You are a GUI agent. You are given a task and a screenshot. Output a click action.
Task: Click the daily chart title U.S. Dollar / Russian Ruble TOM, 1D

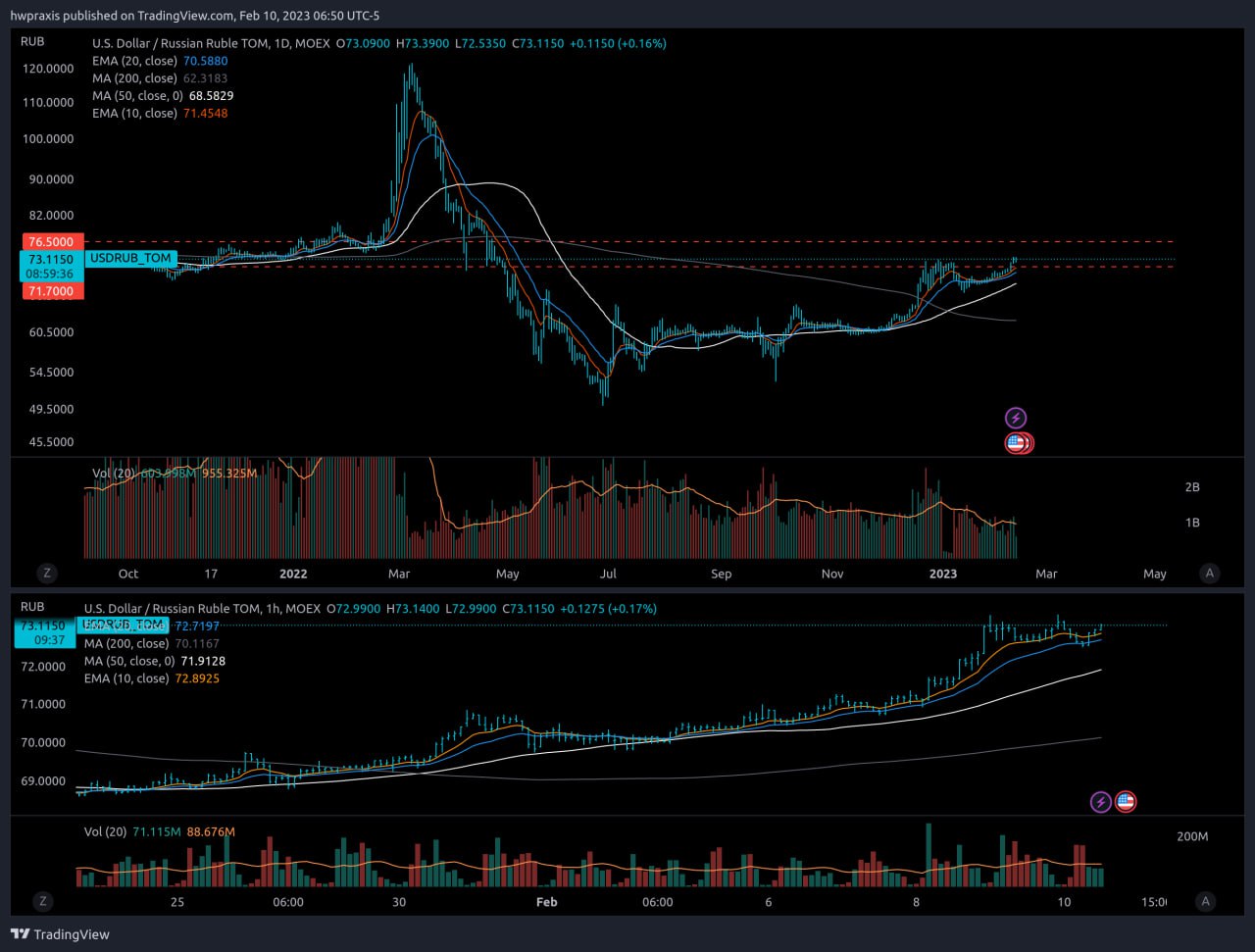click(x=211, y=43)
